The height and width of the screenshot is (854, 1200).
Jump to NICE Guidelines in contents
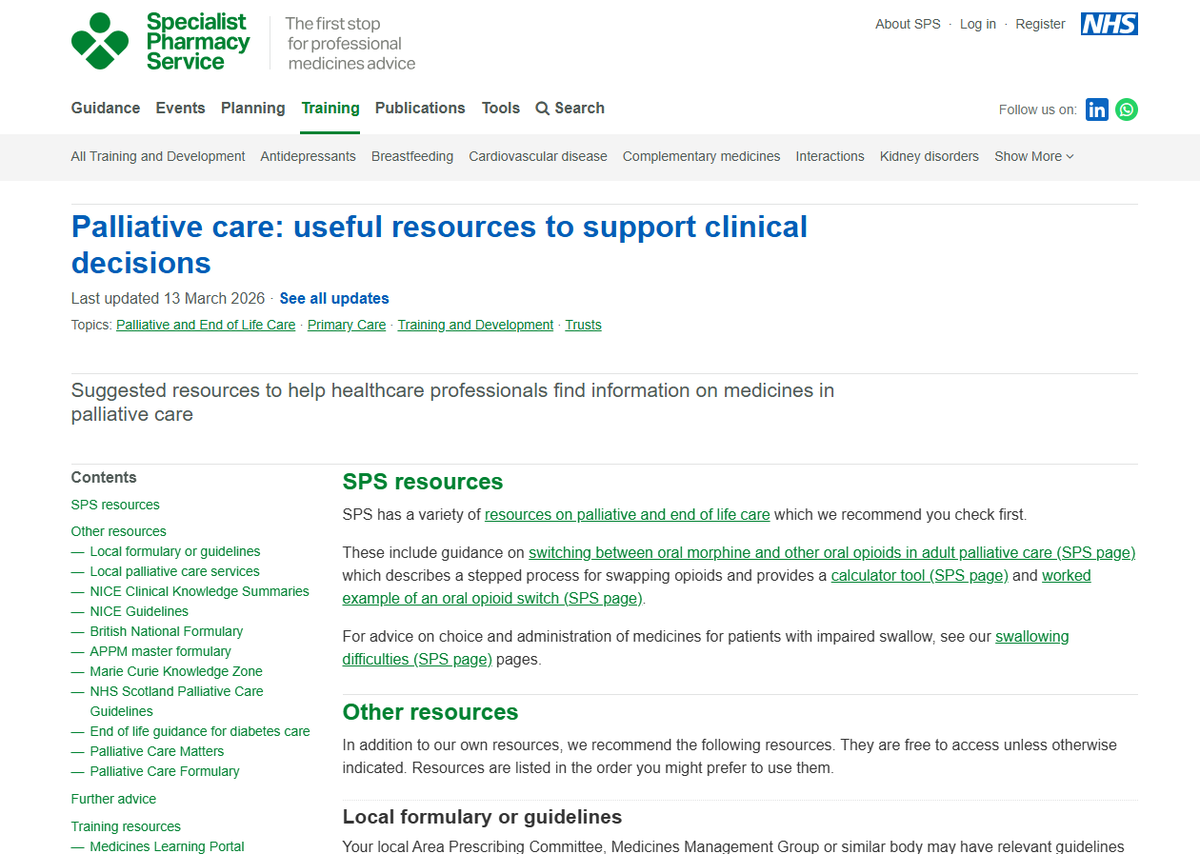pyautogui.click(x=139, y=611)
